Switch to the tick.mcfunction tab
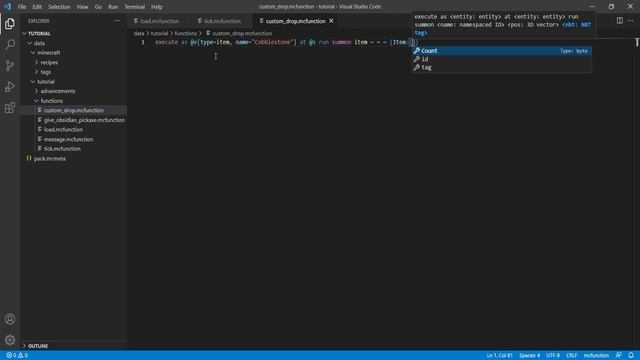Viewport: 640px width, 360px height. tap(222, 21)
